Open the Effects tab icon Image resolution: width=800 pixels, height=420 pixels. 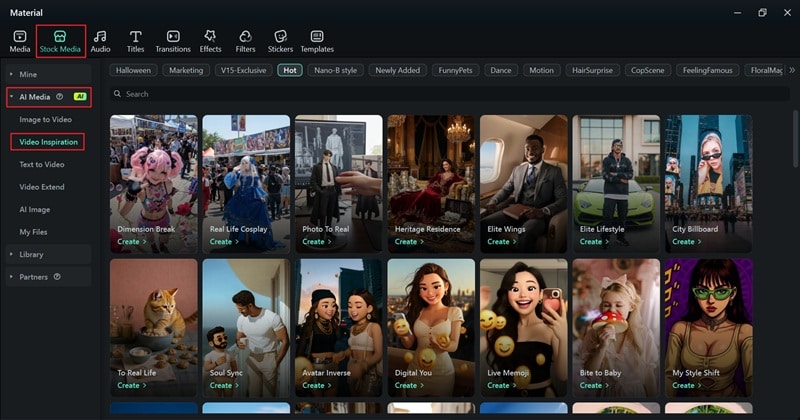[x=210, y=36]
